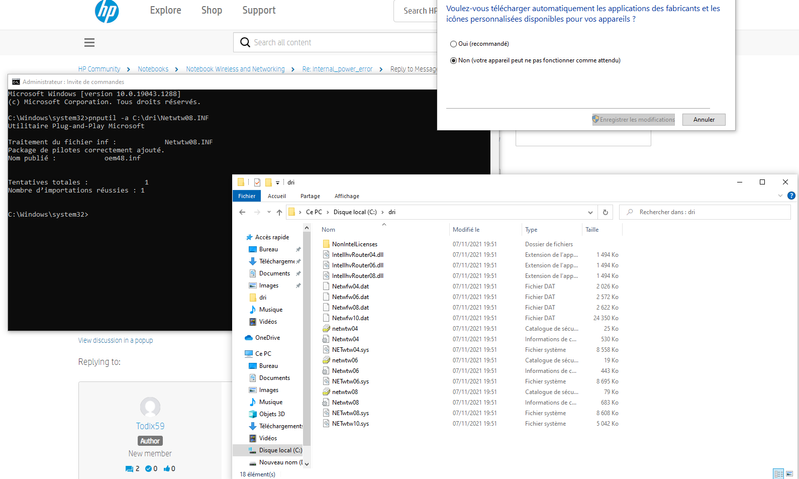Open the Support menu on HP site
This screenshot has height=479, width=799.
259,11
